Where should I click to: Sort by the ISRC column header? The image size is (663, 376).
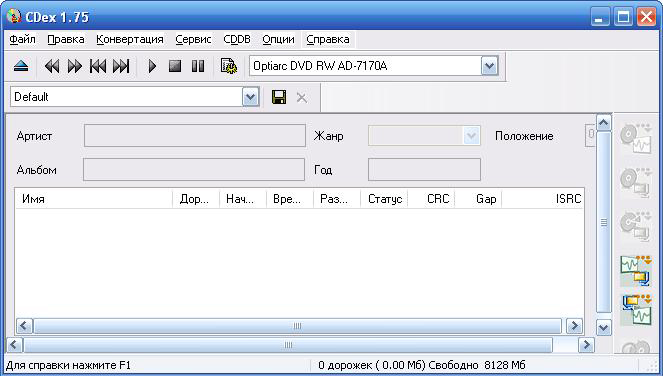(542, 199)
